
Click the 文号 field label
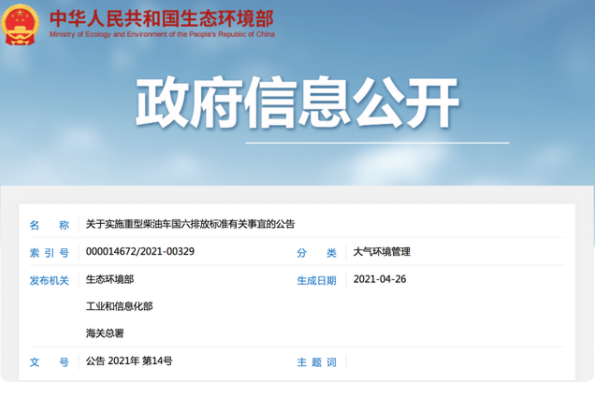pos(49,362)
